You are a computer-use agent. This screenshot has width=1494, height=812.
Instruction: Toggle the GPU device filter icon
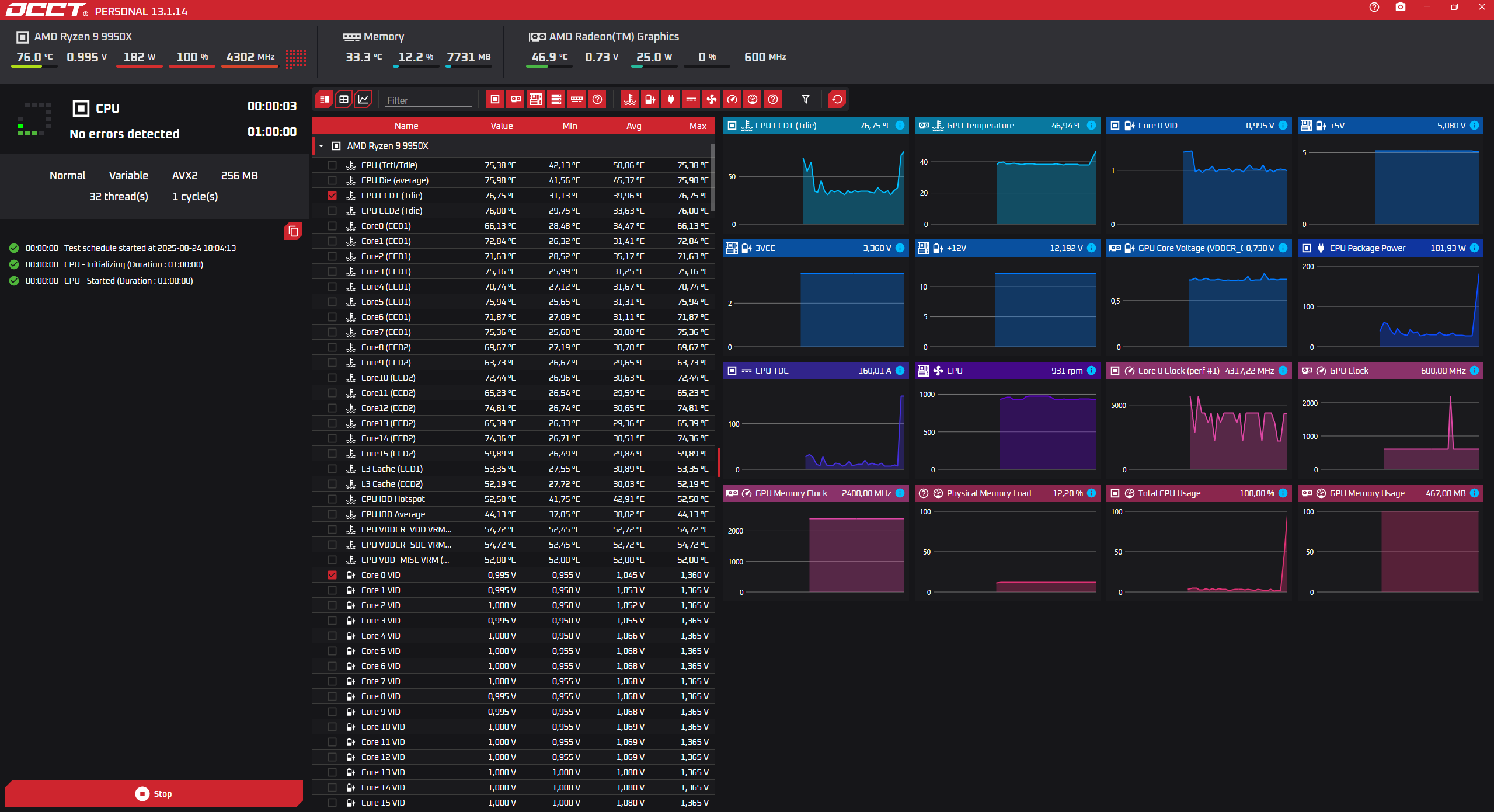click(x=515, y=100)
